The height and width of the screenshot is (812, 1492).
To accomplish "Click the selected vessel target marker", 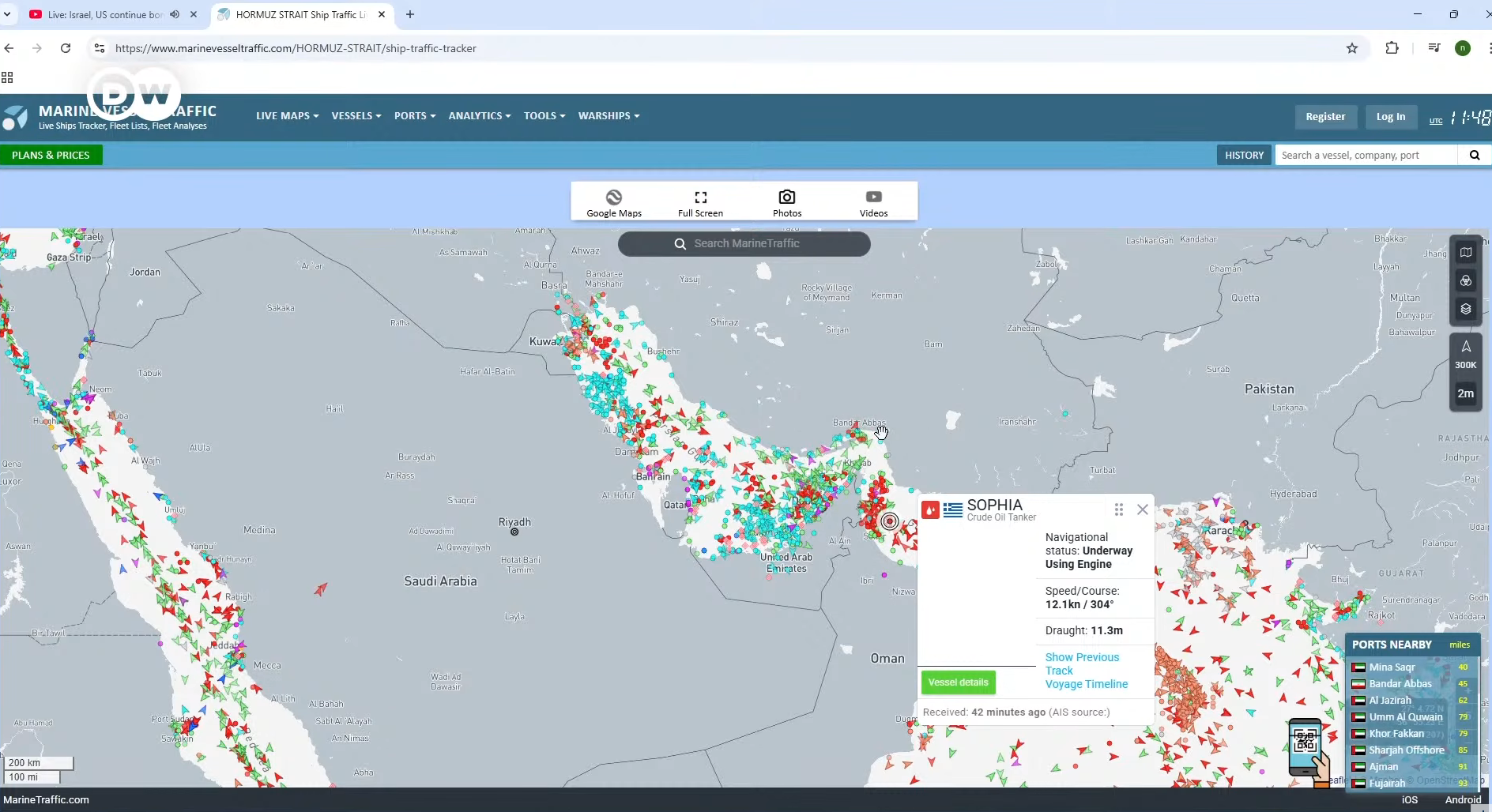I will (890, 521).
